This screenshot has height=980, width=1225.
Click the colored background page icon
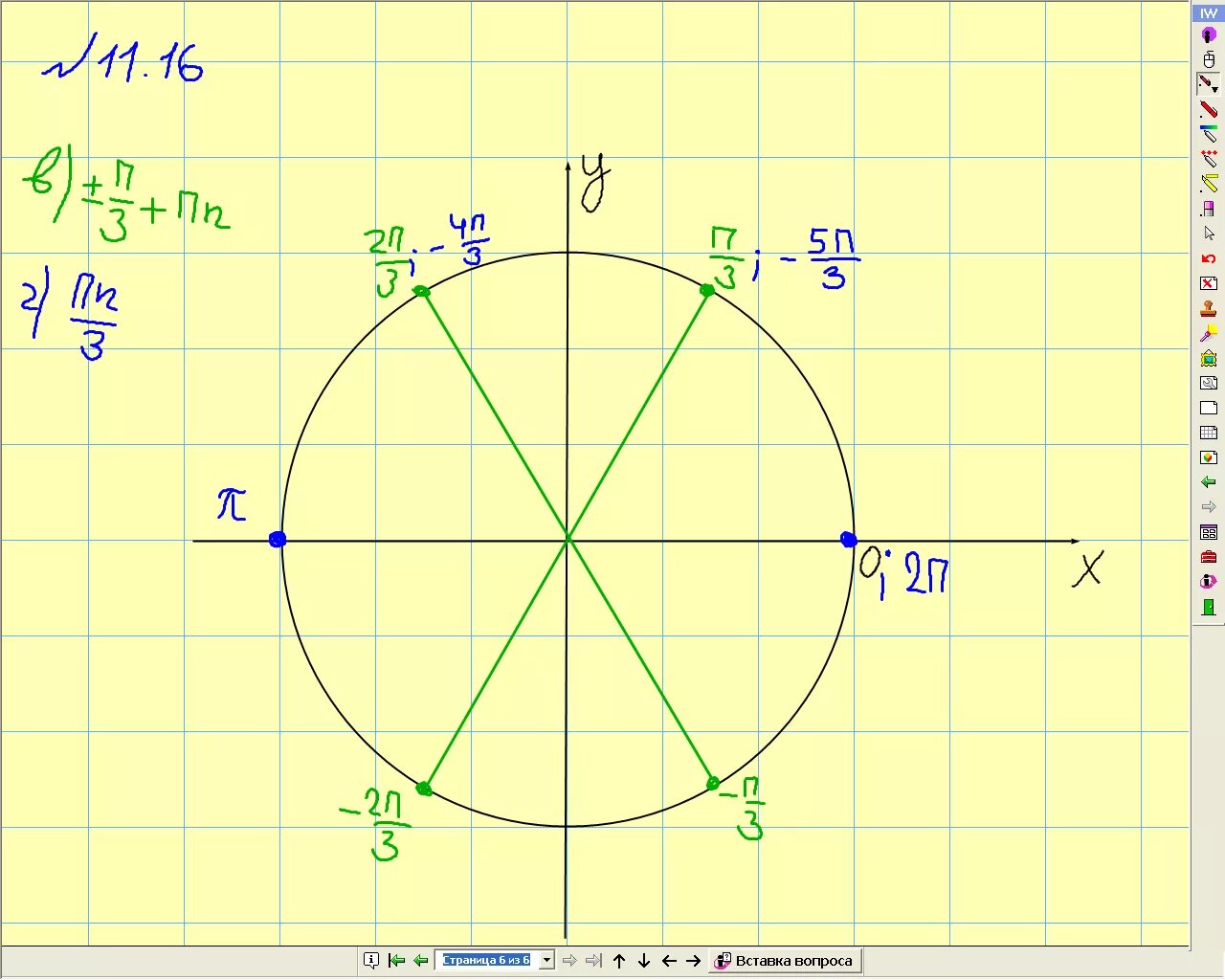(x=1209, y=457)
